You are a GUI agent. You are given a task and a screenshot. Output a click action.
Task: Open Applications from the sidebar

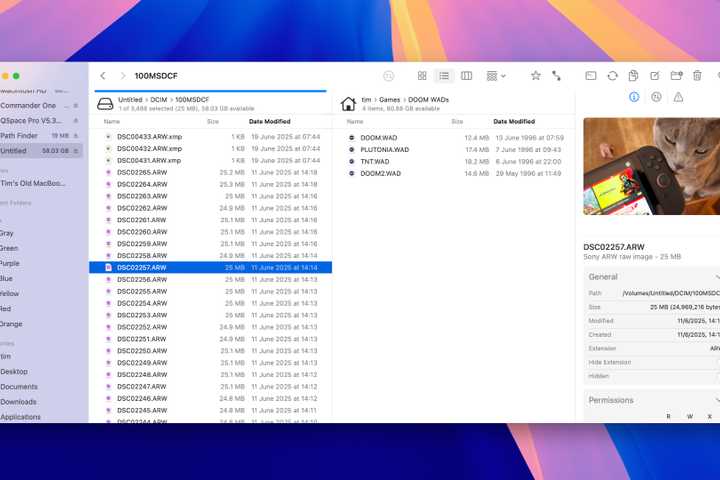(20, 417)
